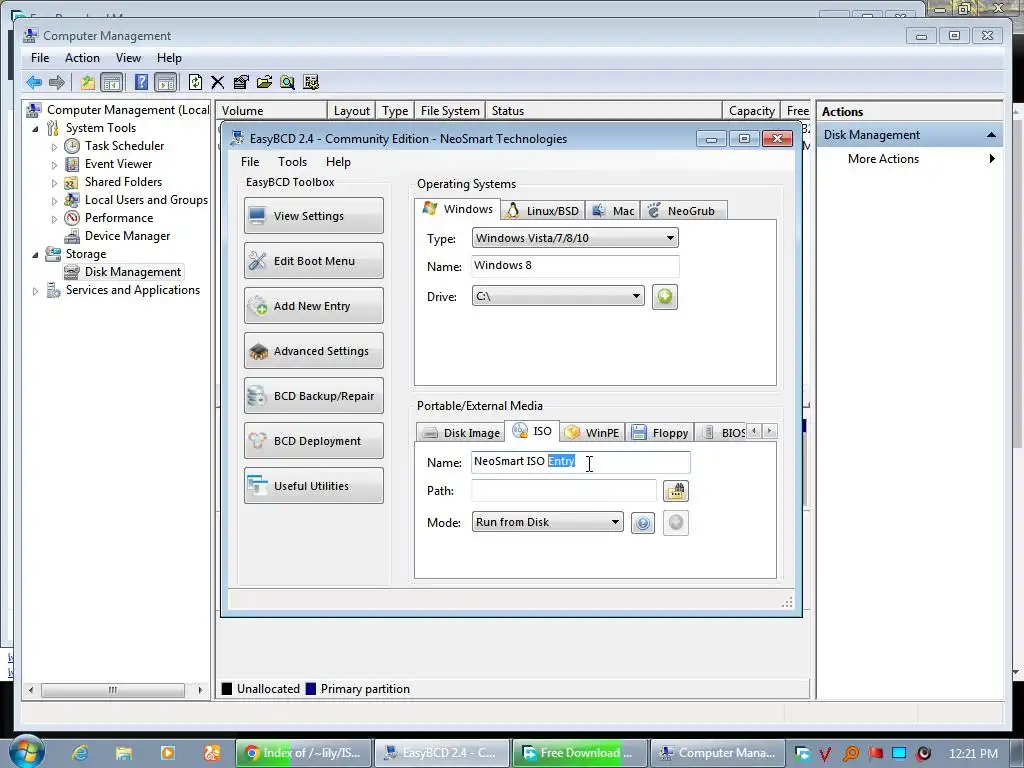Click the View Settings button
Viewport: 1024px width, 768px height.
tap(313, 216)
